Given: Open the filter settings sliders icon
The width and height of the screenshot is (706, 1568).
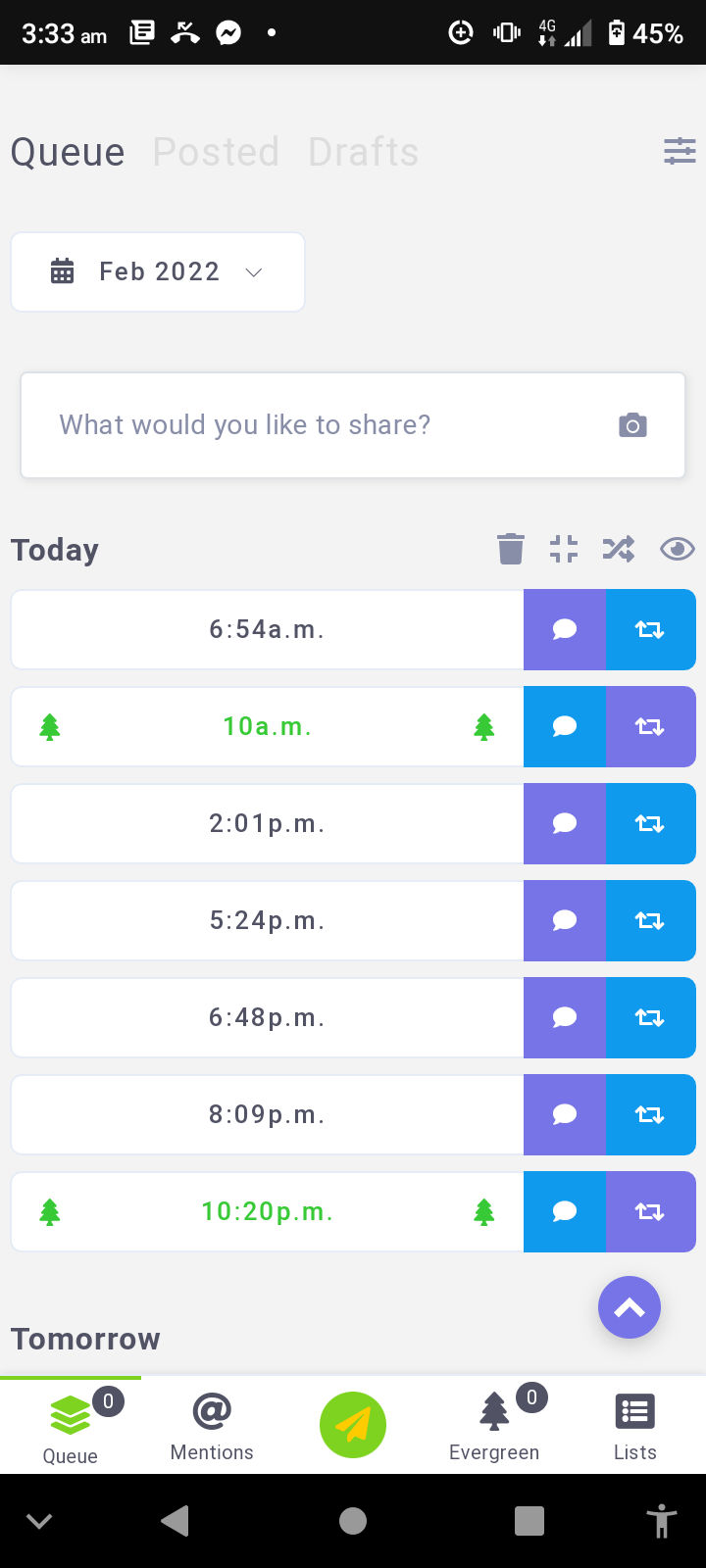Looking at the screenshot, I should [680, 151].
